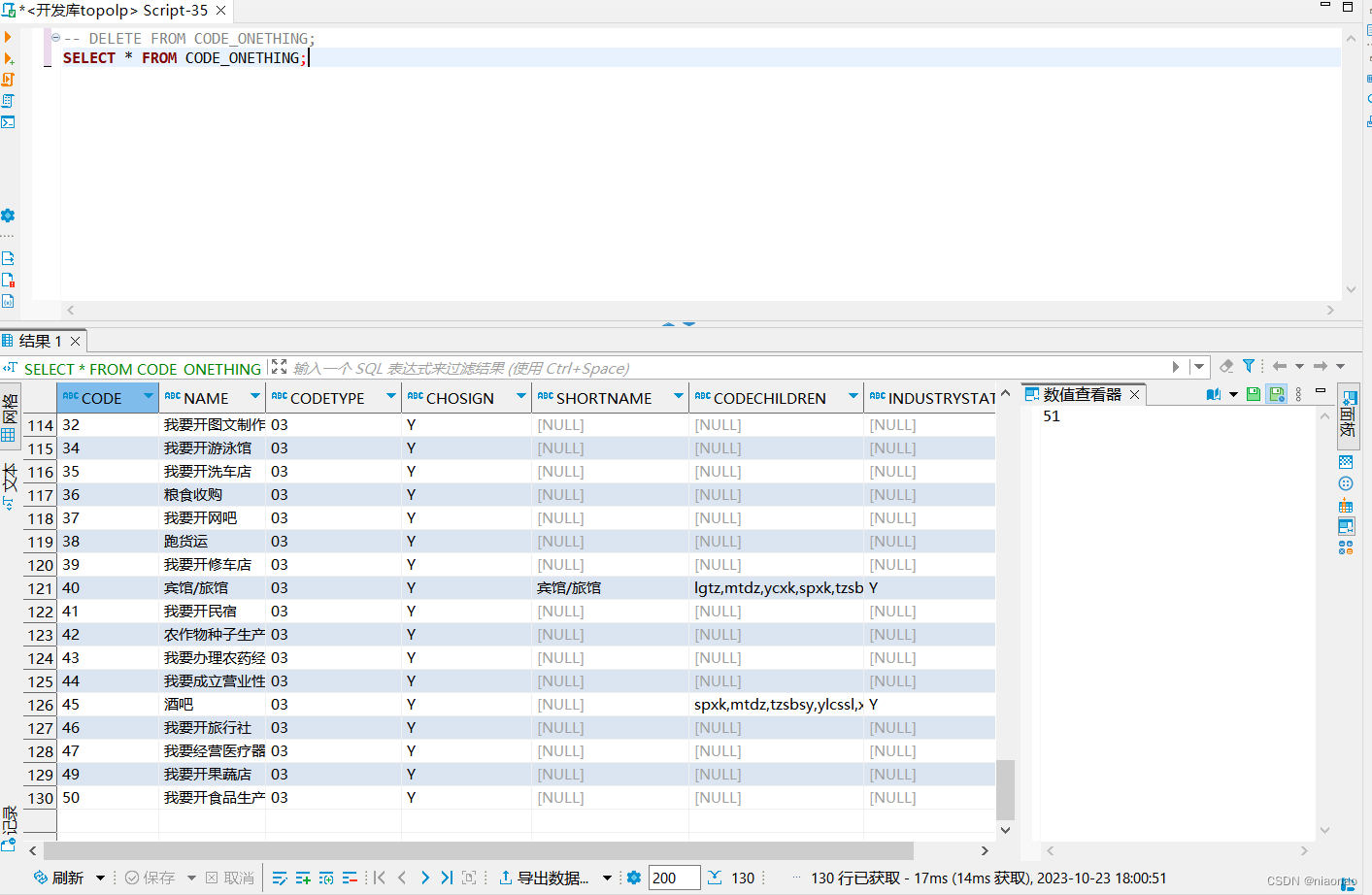The width and height of the screenshot is (1372, 895).
Task: Show the execution plan icon in editor sidebar
Action: point(8,101)
